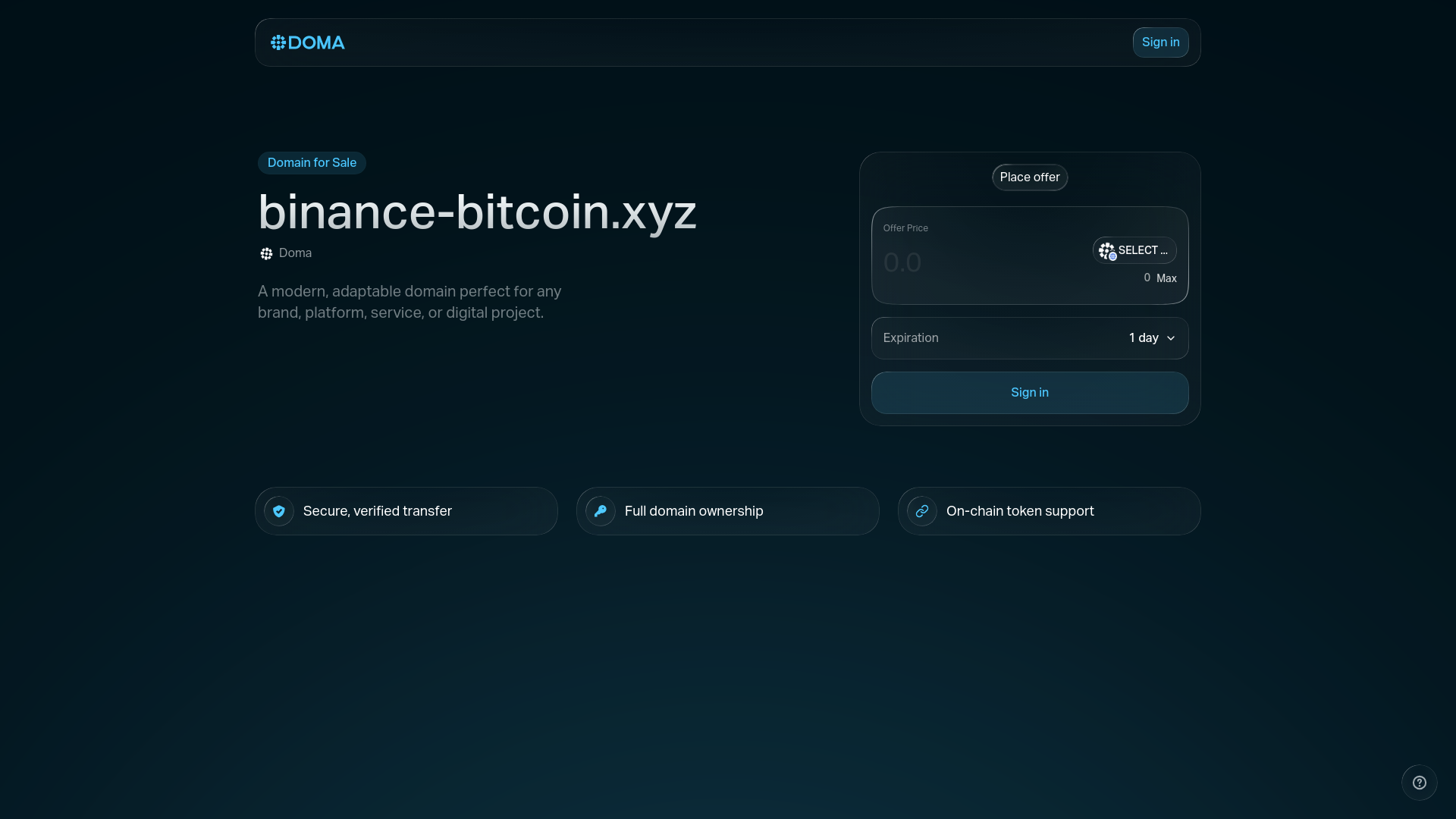Screen dimensions: 1456x819
Task: Click the On-chain token support text
Action: (x=1020, y=511)
